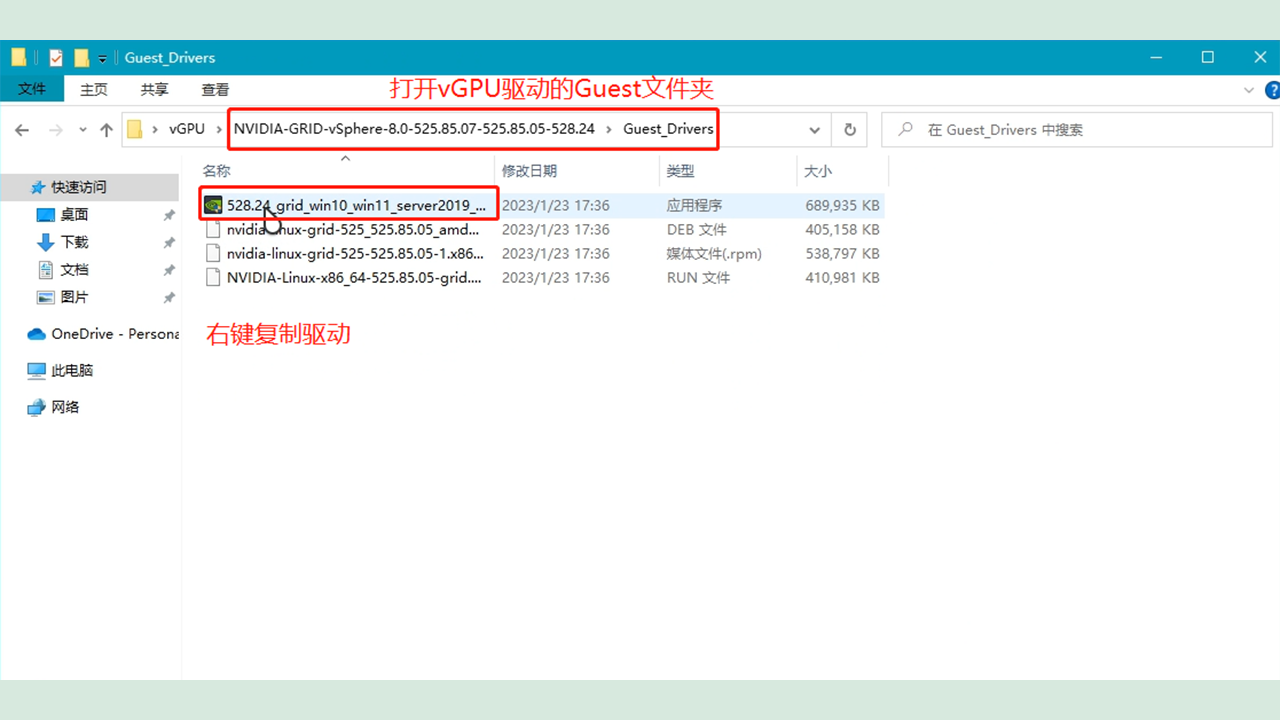Select the 528.24_grid_win10_win11_server2019 file
This screenshot has height=720, width=1280.
pos(356,205)
